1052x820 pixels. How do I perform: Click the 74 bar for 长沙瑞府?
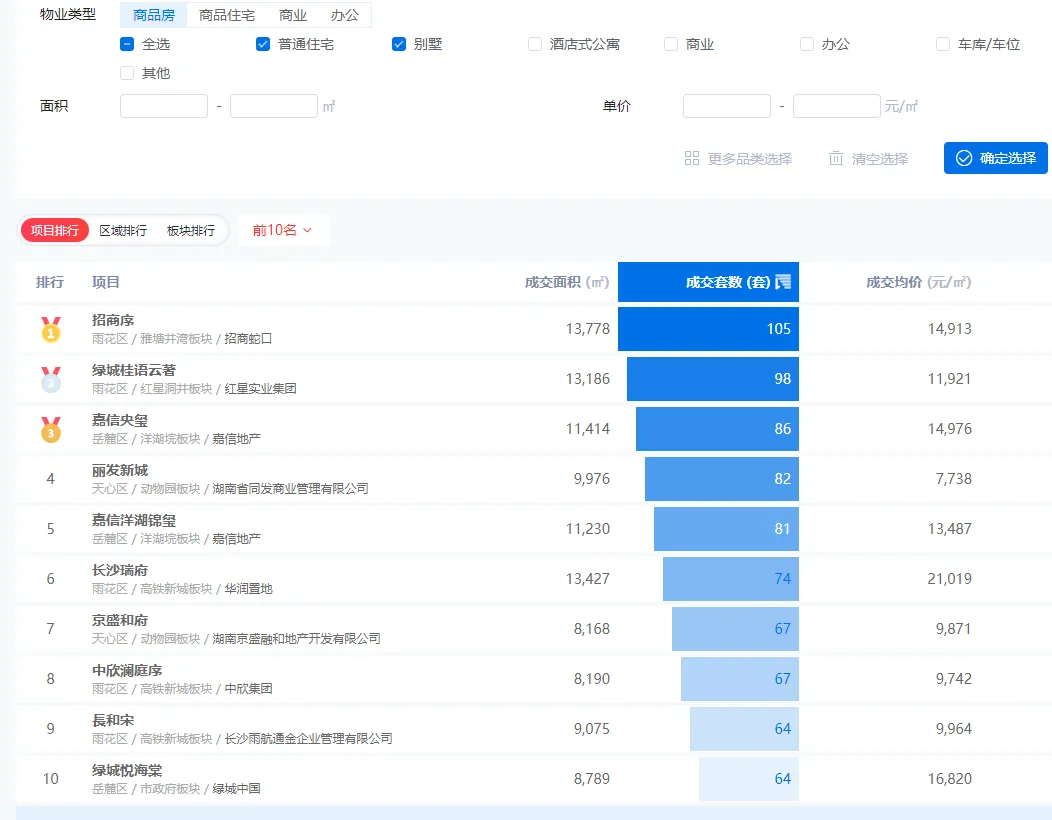click(x=731, y=579)
